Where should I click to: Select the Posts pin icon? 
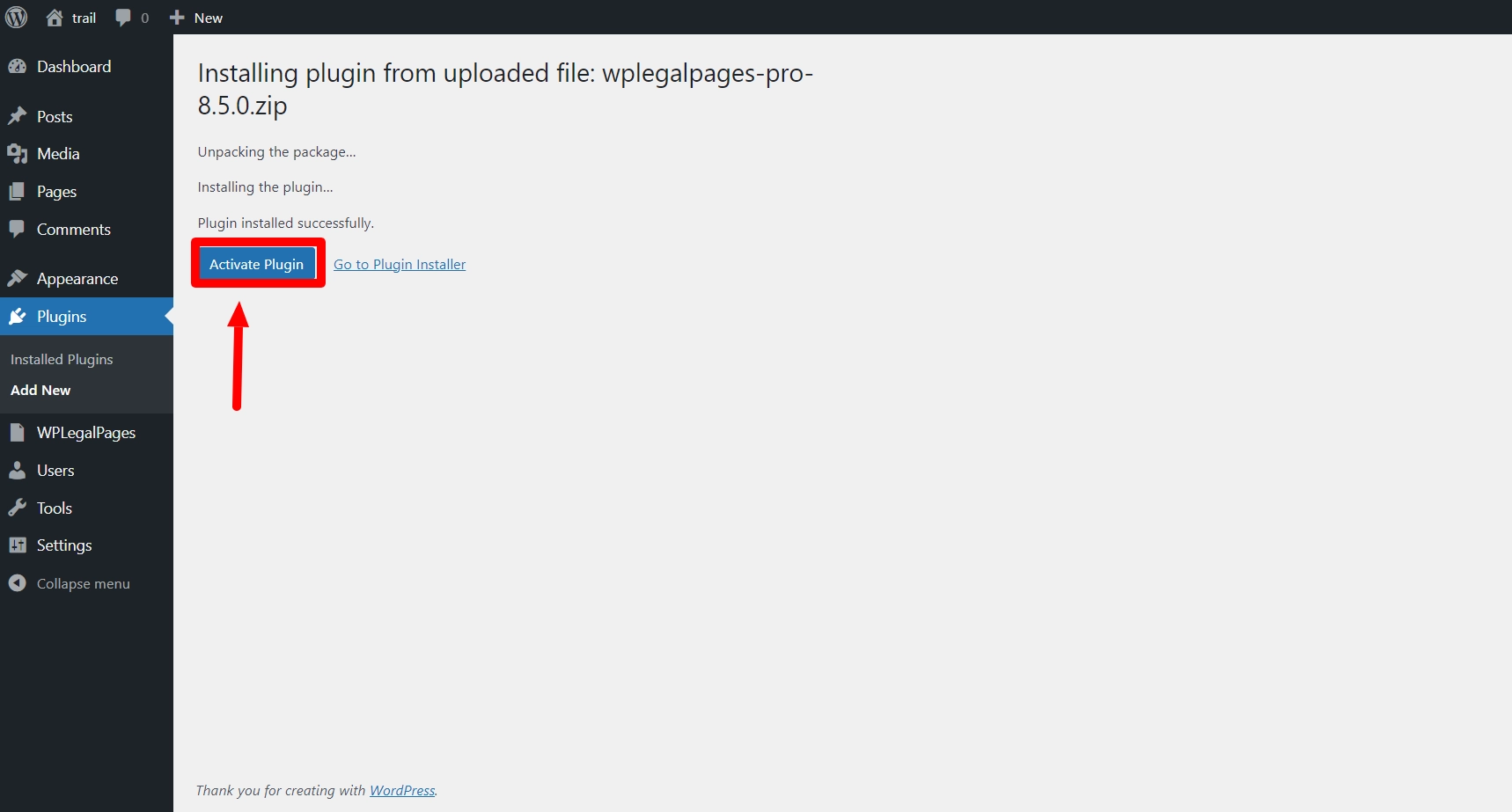click(18, 115)
